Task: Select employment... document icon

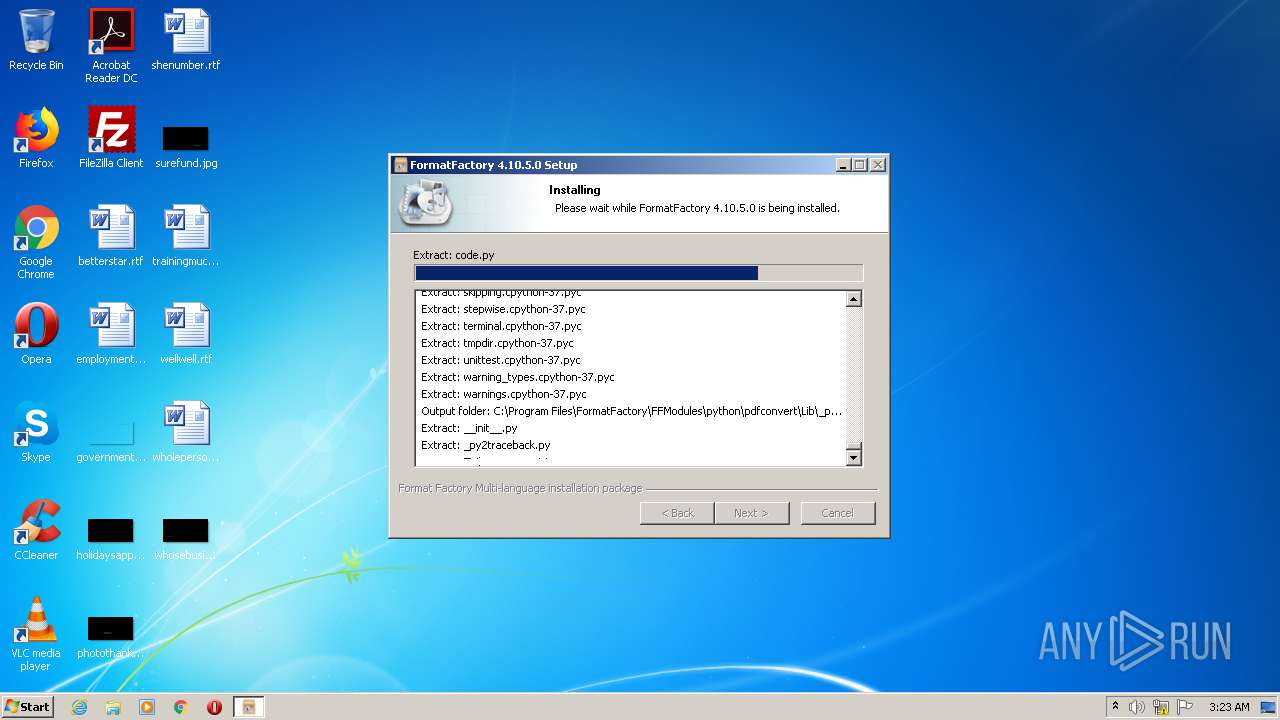Action: [x=111, y=334]
